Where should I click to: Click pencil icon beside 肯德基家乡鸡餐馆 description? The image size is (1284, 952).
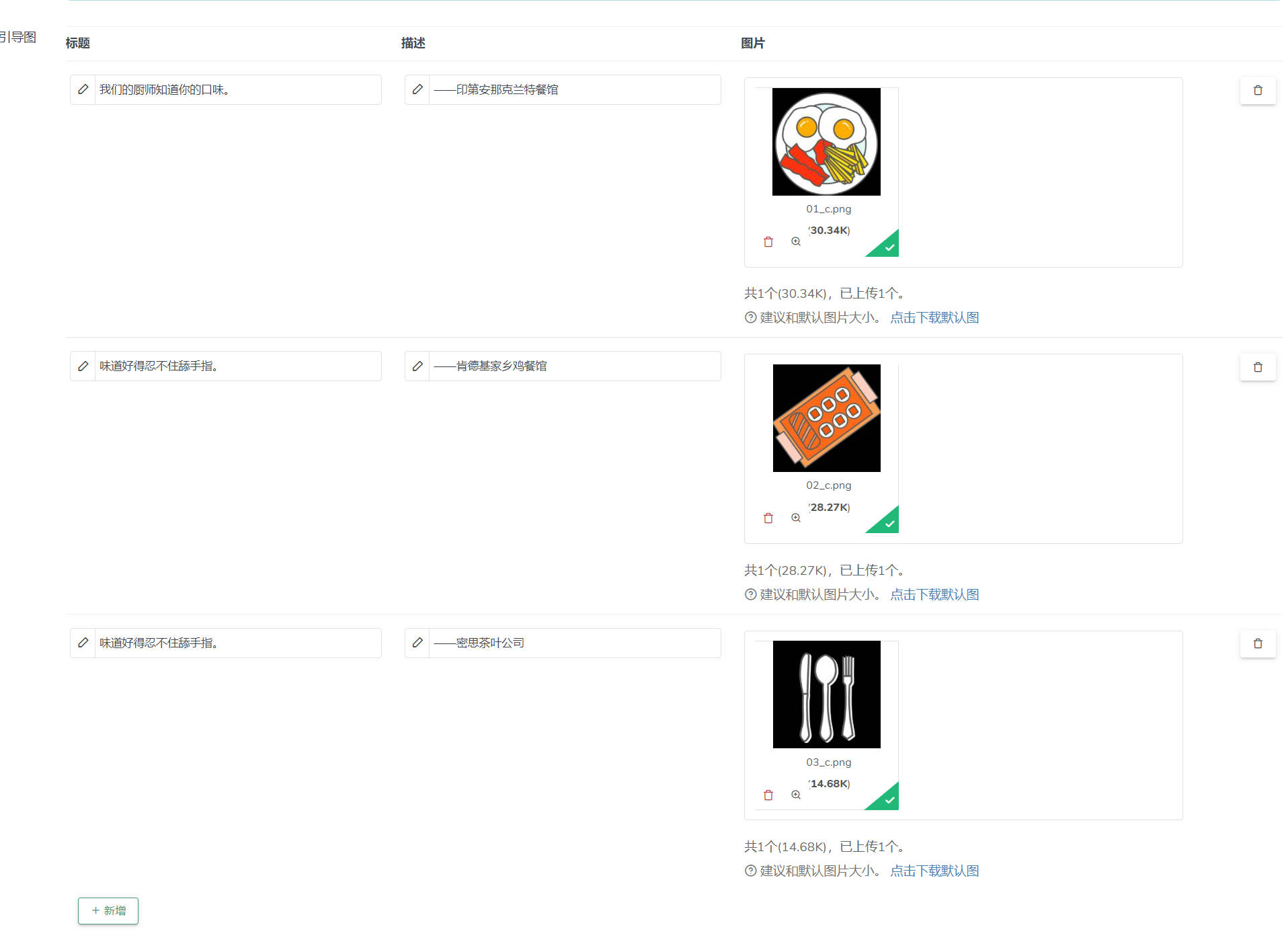pyautogui.click(x=417, y=366)
